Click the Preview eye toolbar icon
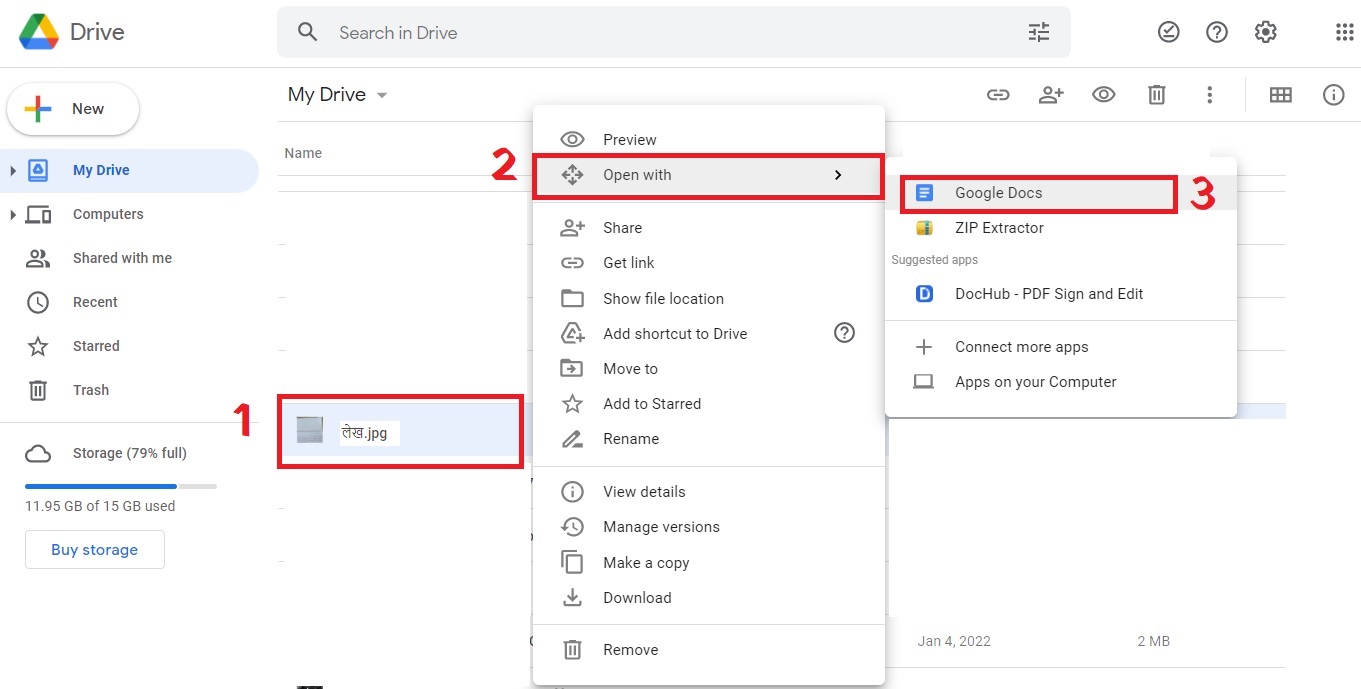Image resolution: width=1361 pixels, height=689 pixels. pyautogui.click(x=1104, y=95)
